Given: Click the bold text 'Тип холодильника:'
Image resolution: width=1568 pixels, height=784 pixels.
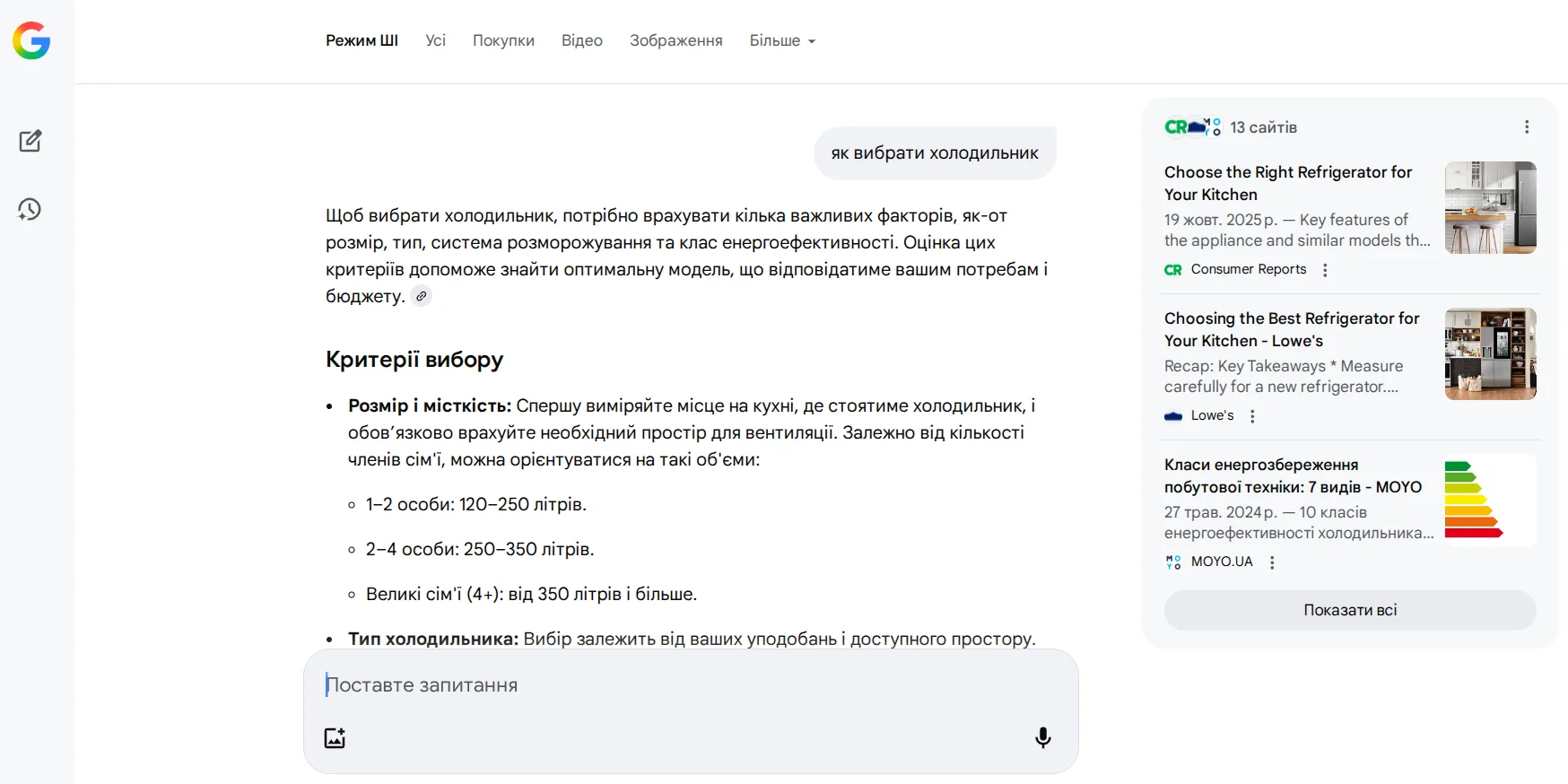Looking at the screenshot, I should 433,639.
